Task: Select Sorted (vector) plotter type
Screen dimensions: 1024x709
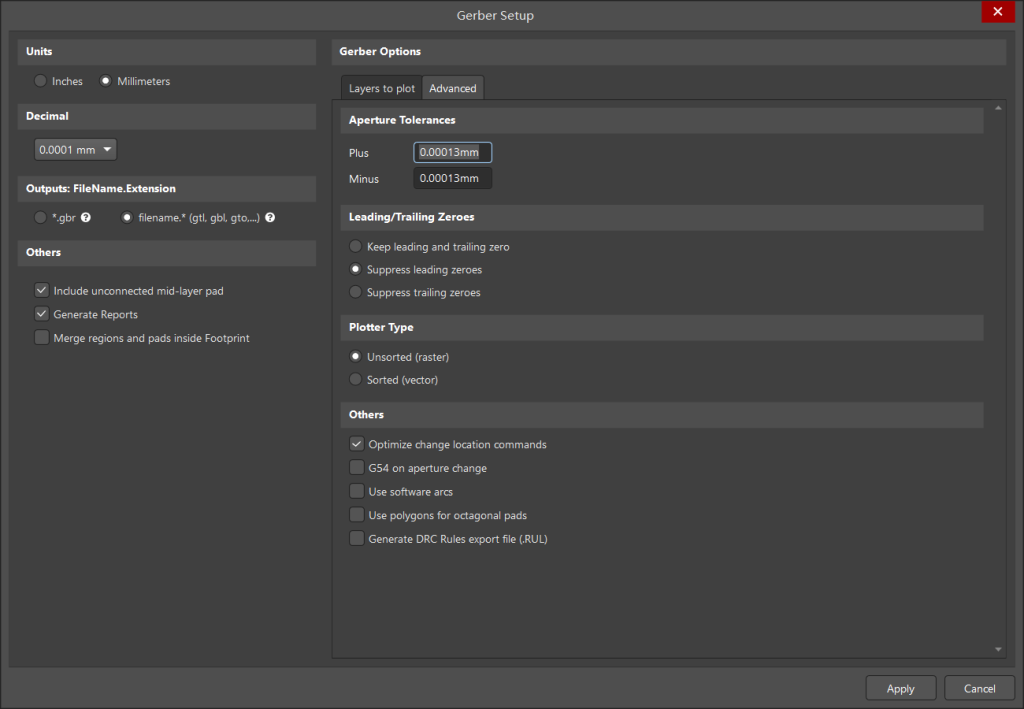Action: (x=355, y=379)
